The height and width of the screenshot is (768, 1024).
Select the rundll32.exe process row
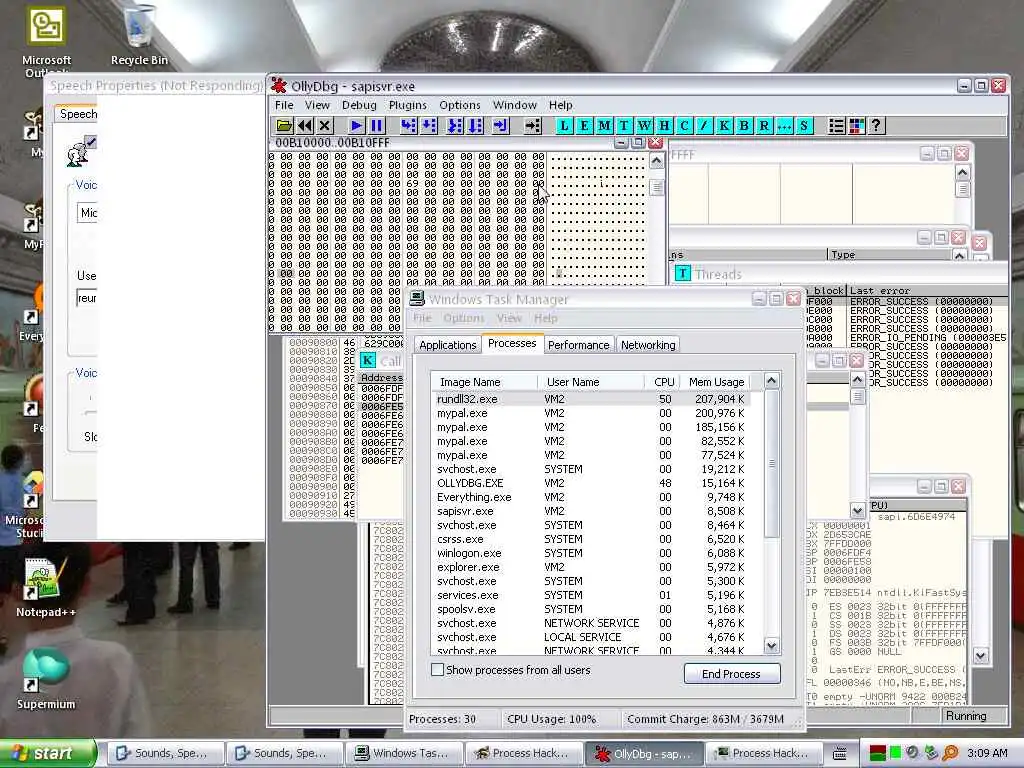coord(591,399)
